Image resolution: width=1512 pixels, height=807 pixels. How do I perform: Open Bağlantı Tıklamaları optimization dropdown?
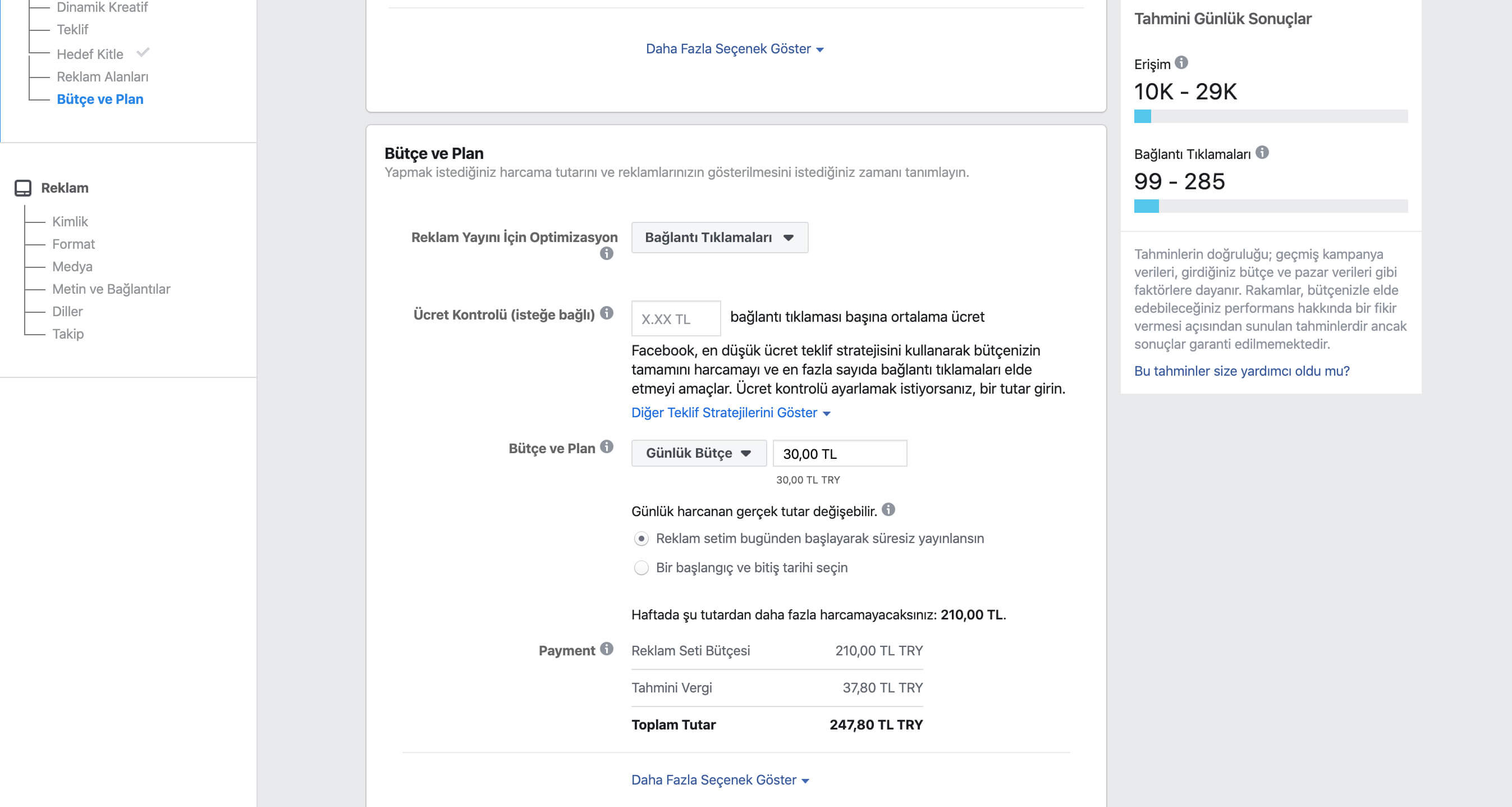click(719, 238)
